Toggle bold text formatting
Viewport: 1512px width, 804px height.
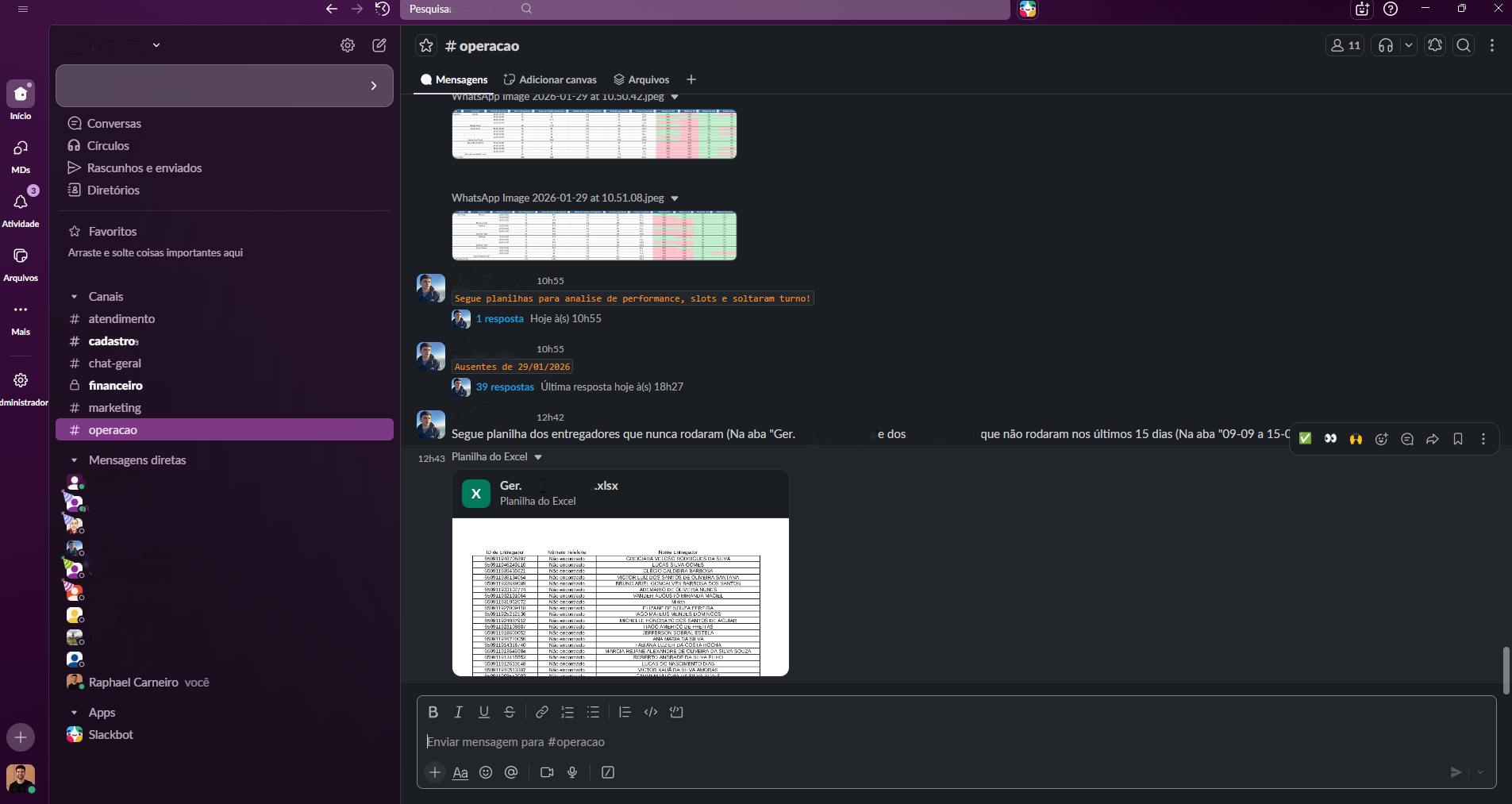(433, 712)
